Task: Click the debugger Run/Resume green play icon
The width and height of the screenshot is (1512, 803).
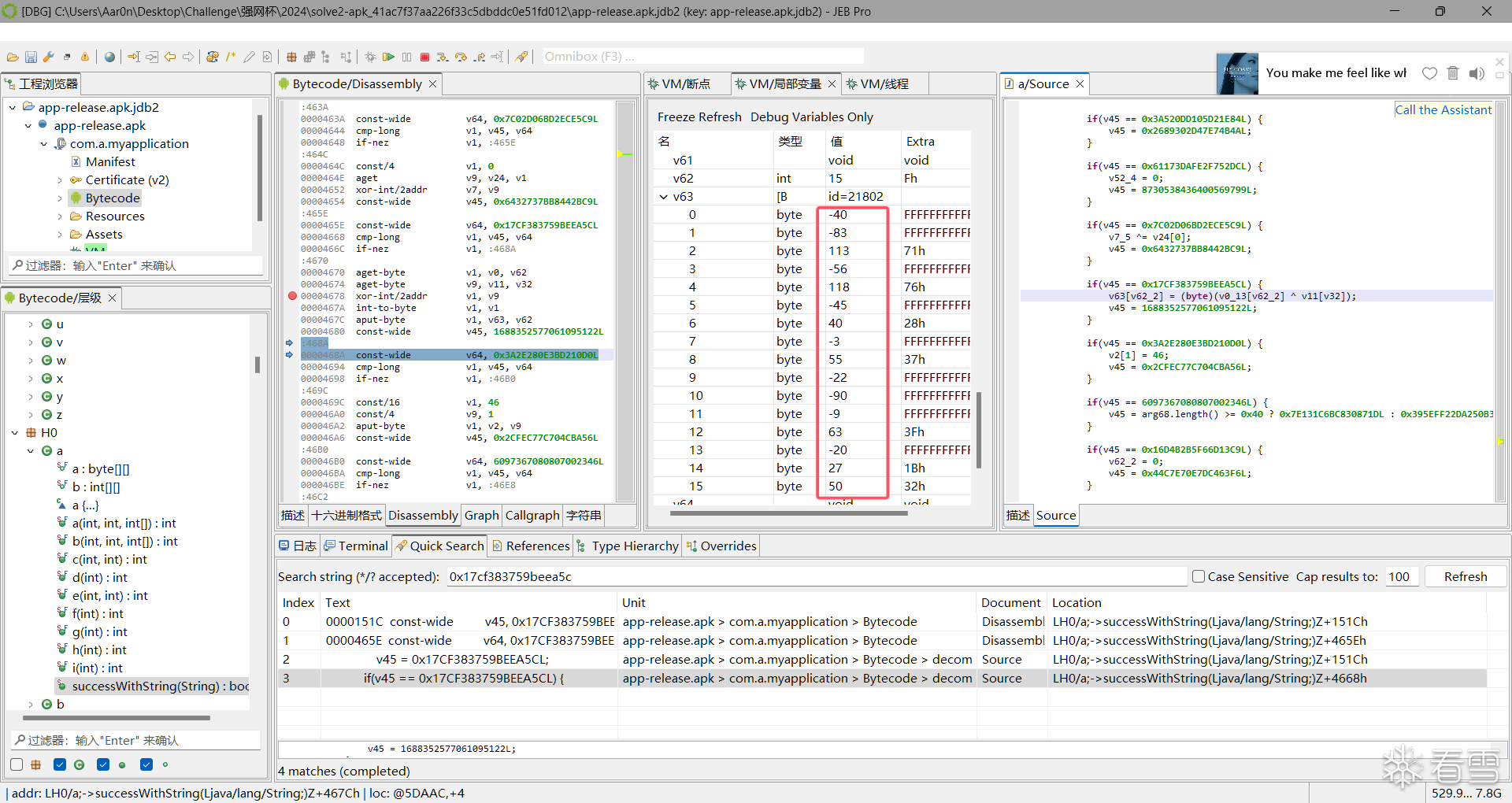Action: 388,57
